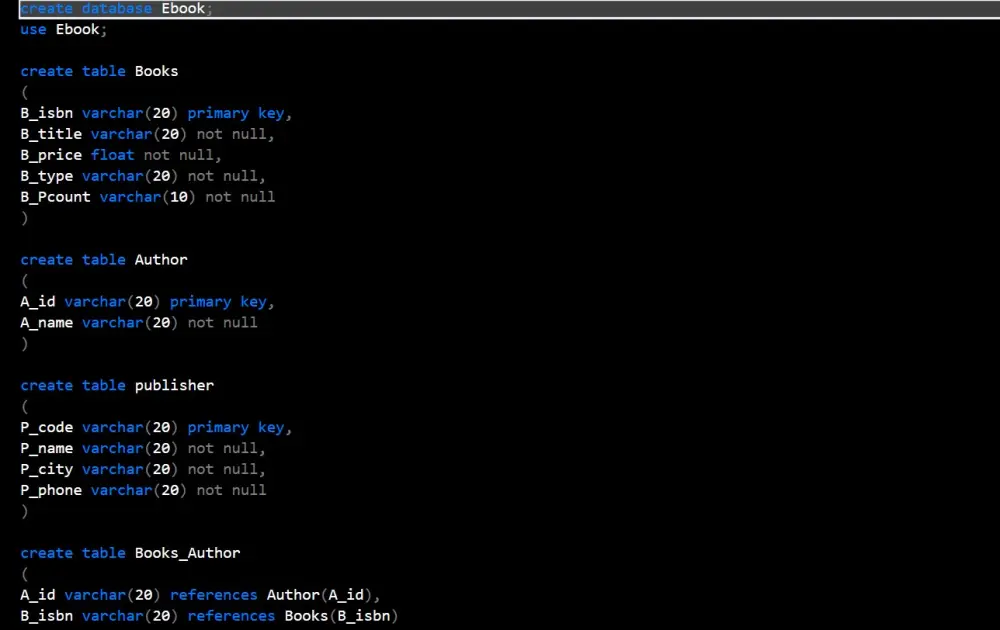Viewport: 1000px width, 630px height.
Task: Click the 'B_Pcount varchar(10) not null' line
Action: click(148, 197)
